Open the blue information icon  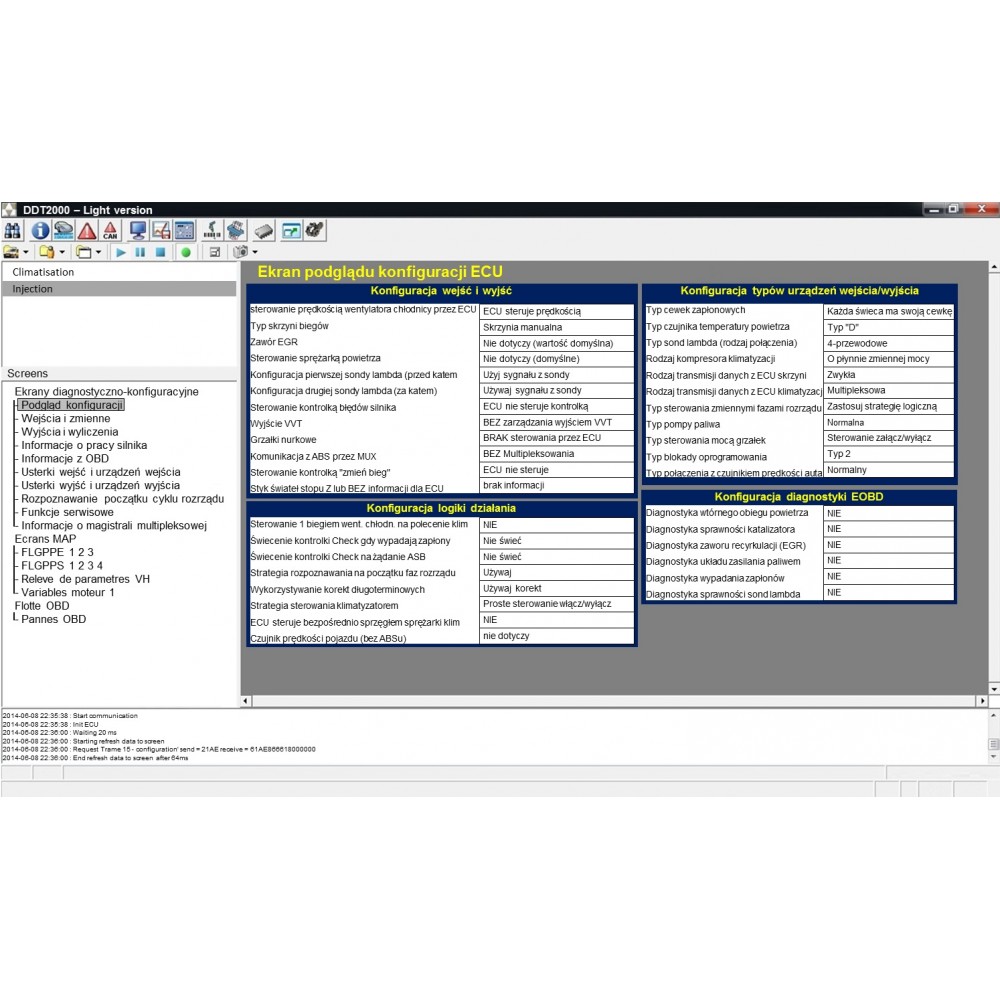click(x=40, y=231)
